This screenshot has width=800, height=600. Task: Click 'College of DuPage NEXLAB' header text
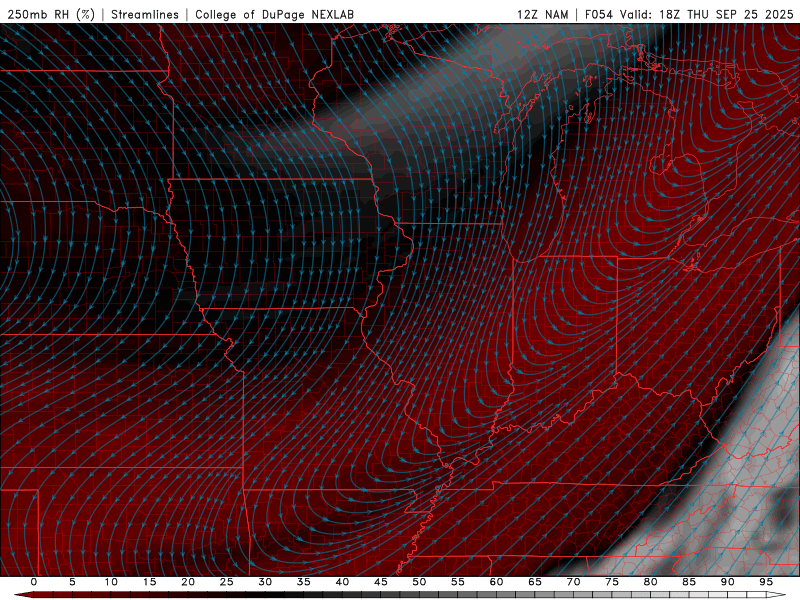click(x=274, y=14)
